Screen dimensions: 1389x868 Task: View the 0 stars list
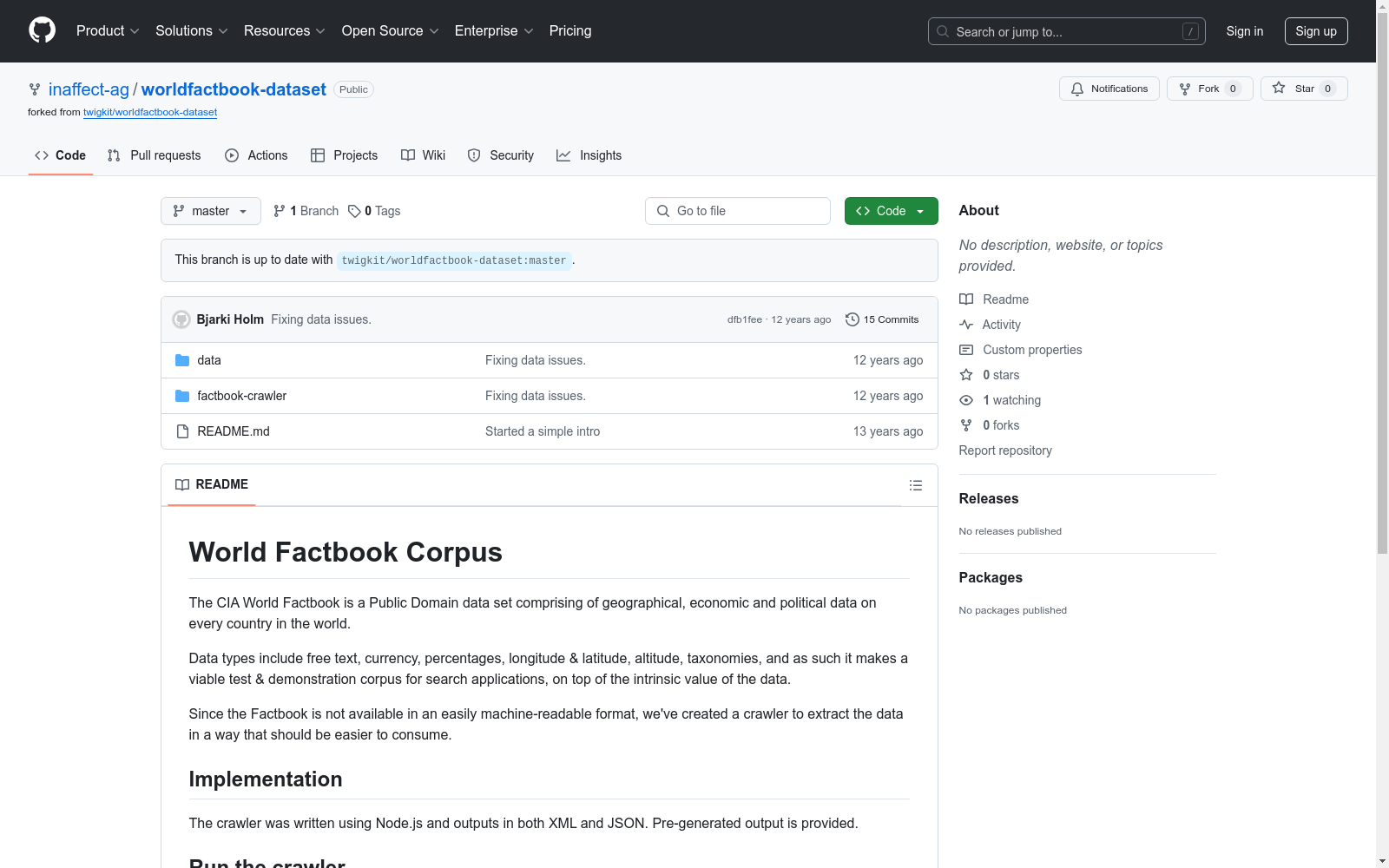click(x=990, y=375)
